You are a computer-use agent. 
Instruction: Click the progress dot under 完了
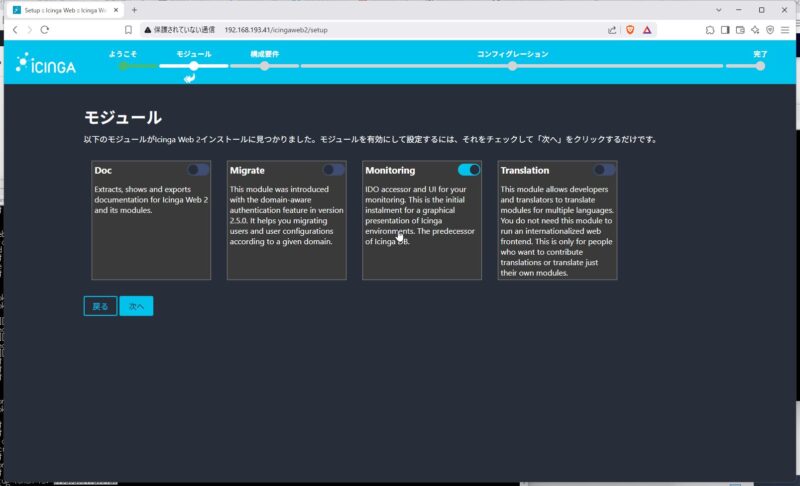click(760, 66)
